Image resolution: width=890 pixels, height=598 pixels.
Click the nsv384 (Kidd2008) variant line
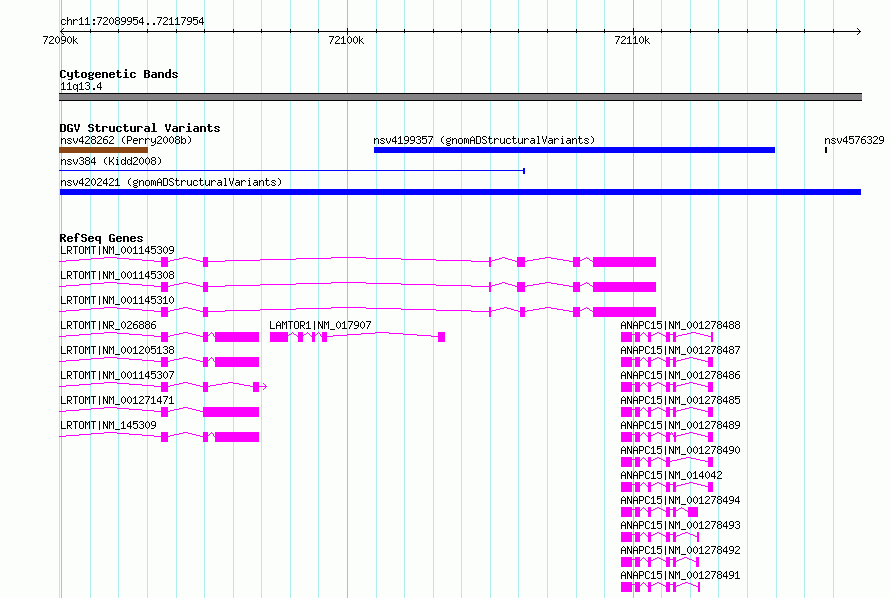[x=292, y=171]
